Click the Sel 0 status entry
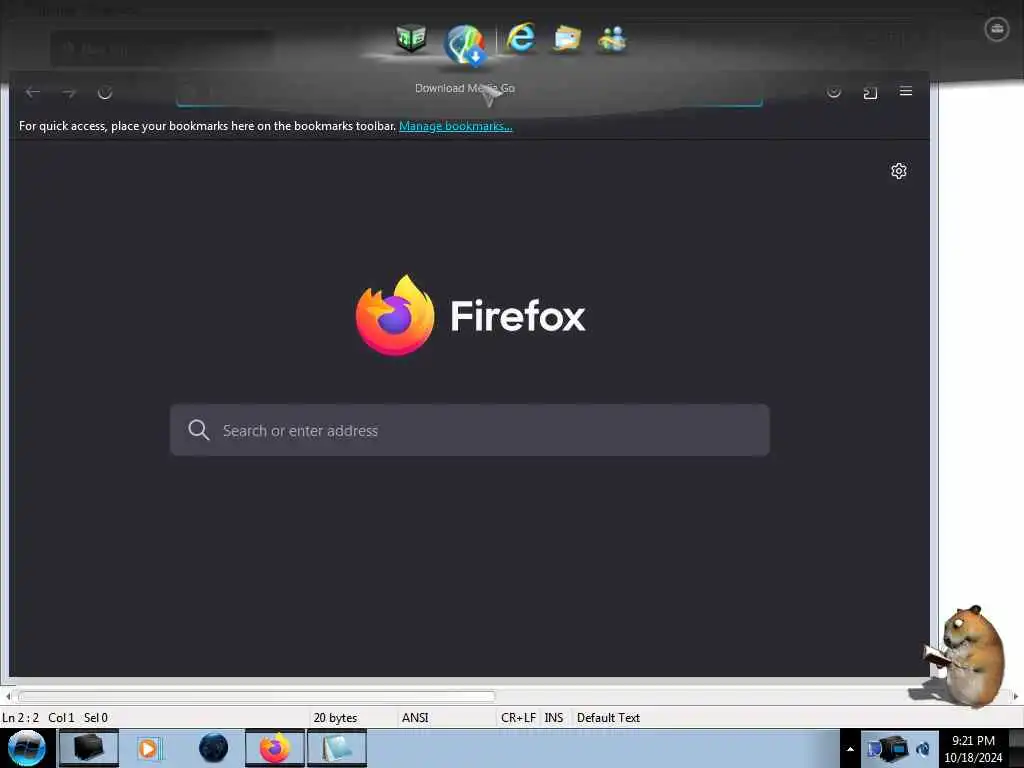The width and height of the screenshot is (1024, 768). pyautogui.click(x=95, y=718)
